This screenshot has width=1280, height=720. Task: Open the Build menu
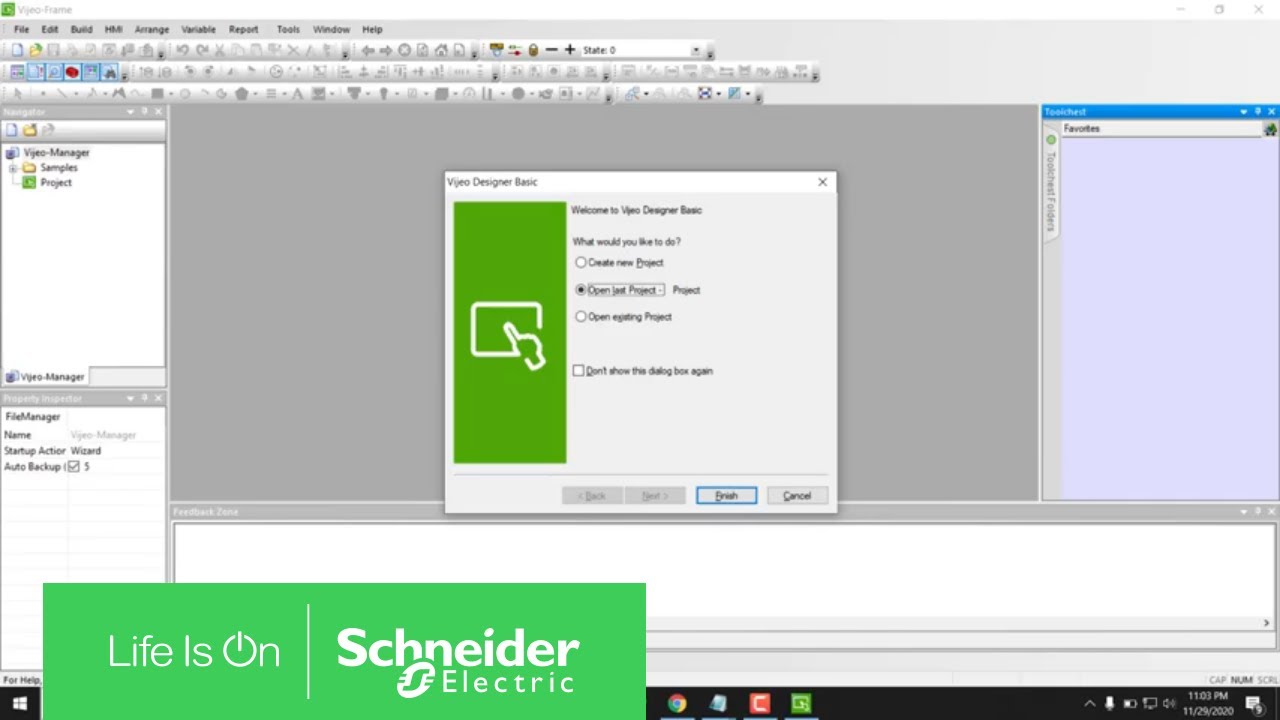point(81,29)
